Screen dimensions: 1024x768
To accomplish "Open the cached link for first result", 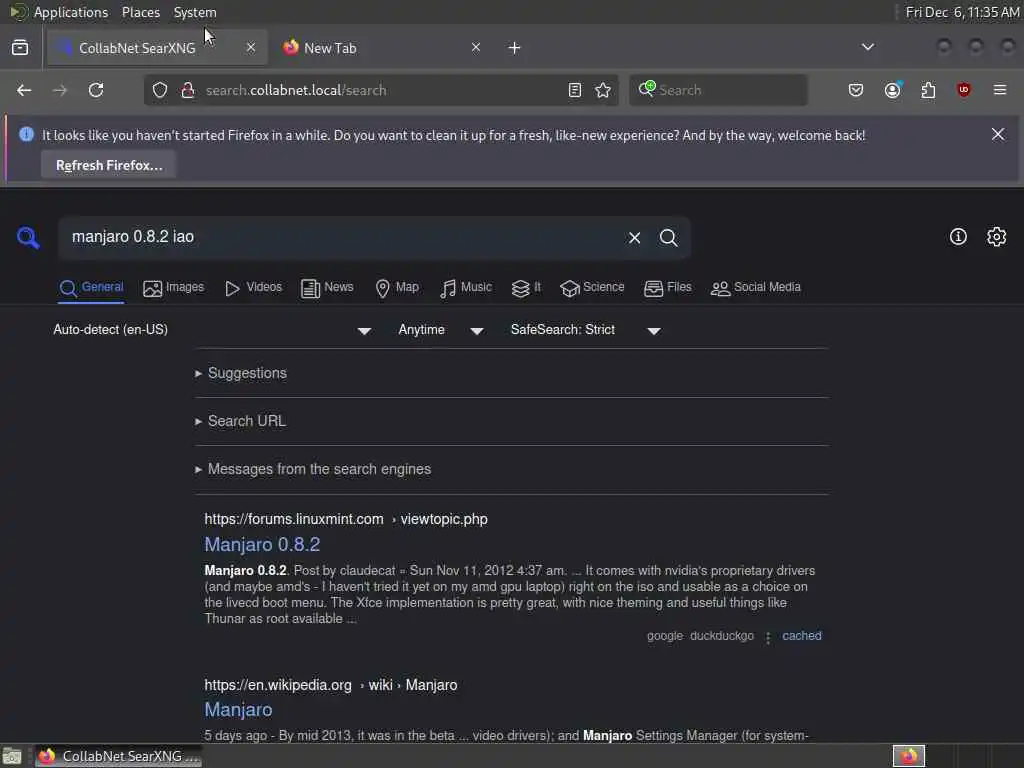I will tap(801, 635).
